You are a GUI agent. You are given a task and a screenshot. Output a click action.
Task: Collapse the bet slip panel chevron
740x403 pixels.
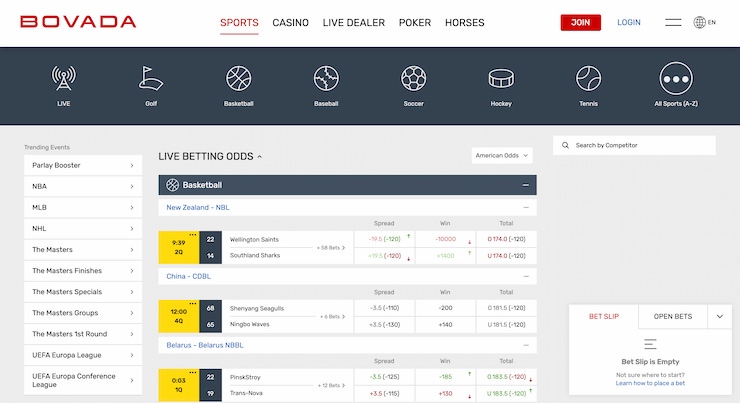719,316
